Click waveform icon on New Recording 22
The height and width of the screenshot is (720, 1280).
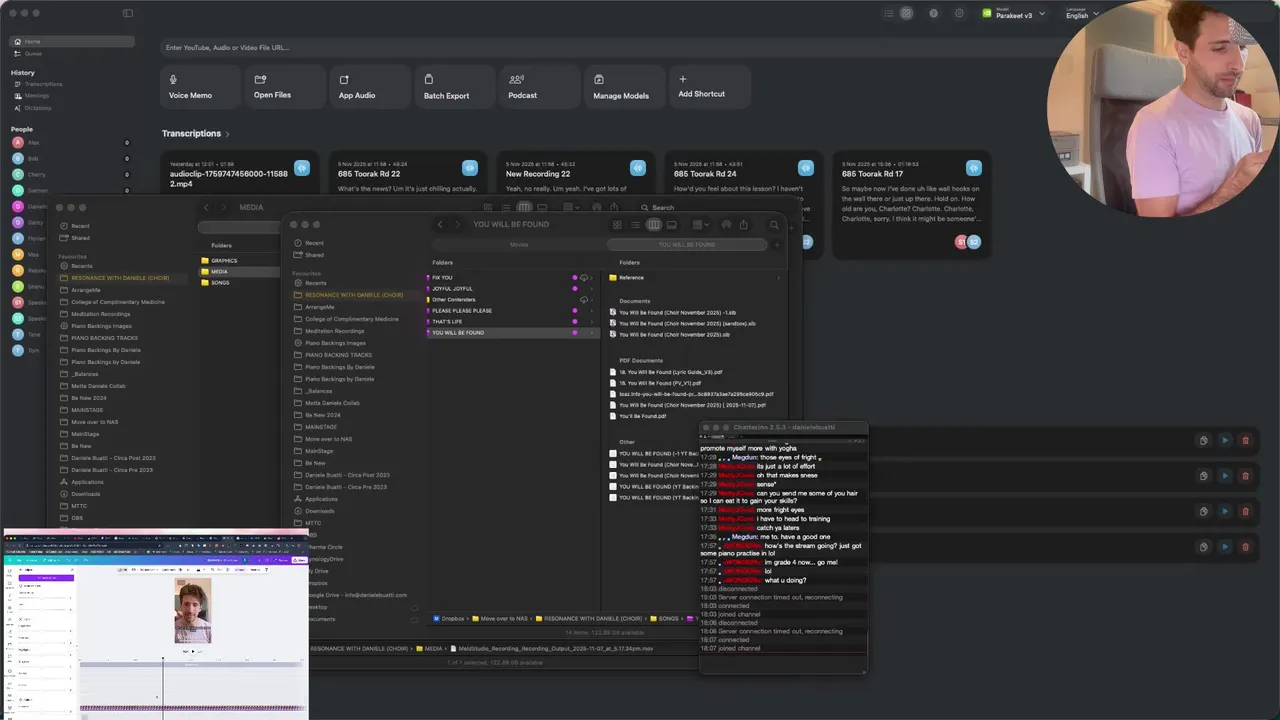pyautogui.click(x=637, y=167)
